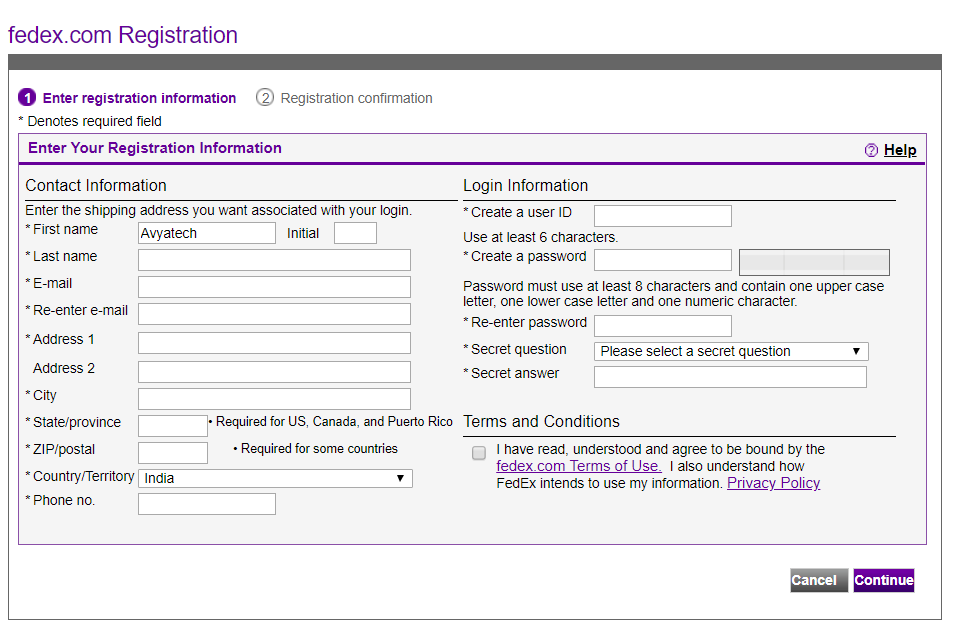Focus the E-mail field
The height and width of the screenshot is (635, 957).
click(274, 287)
